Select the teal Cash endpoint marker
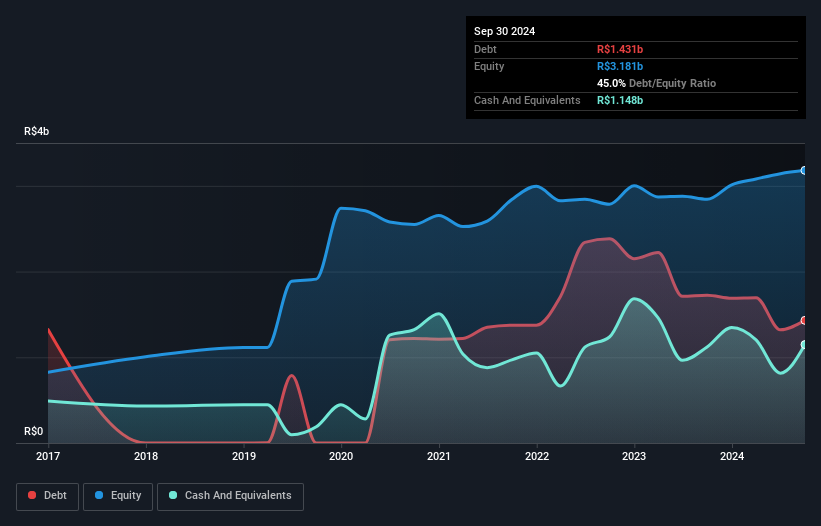The image size is (821, 526). click(804, 344)
